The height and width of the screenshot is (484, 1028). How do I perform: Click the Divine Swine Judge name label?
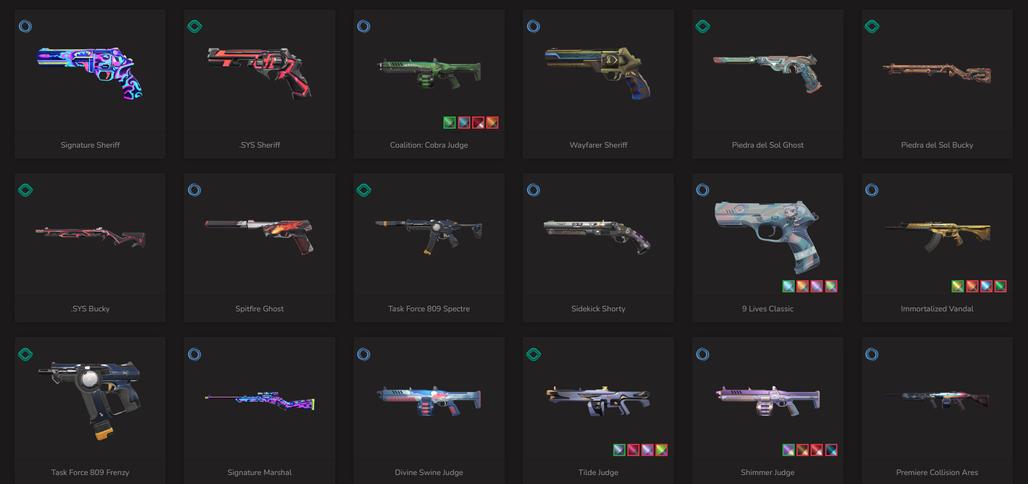[429, 472]
